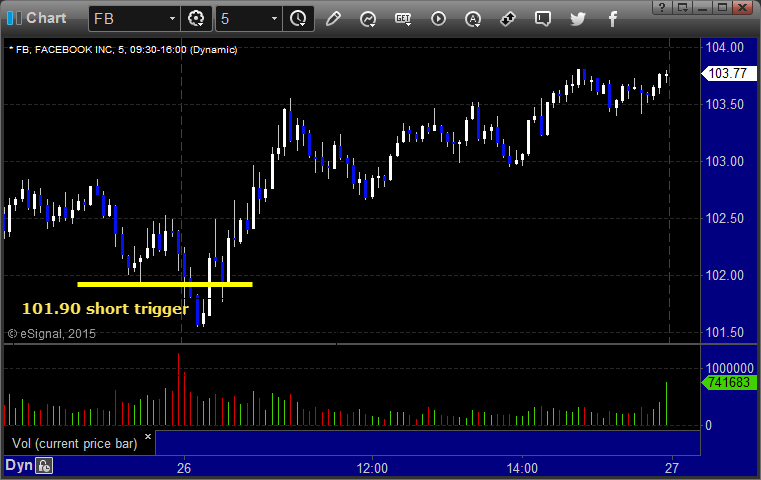Open the time template clock menu

click(x=298, y=19)
